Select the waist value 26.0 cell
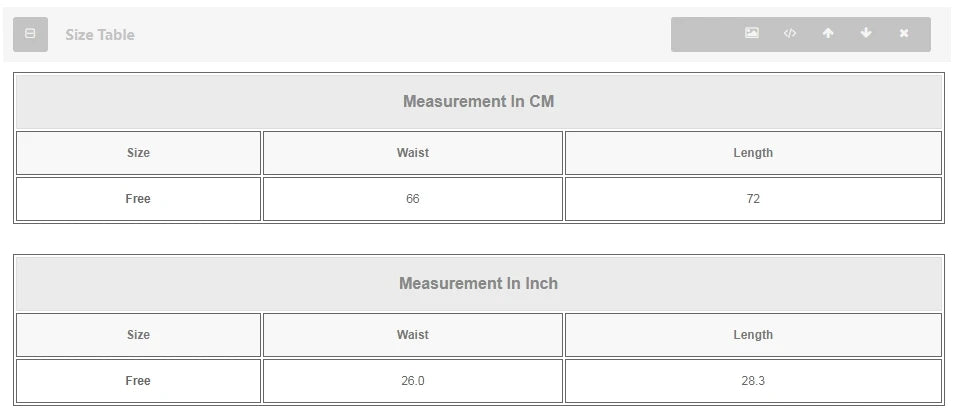The height and width of the screenshot is (408, 956). pos(413,381)
